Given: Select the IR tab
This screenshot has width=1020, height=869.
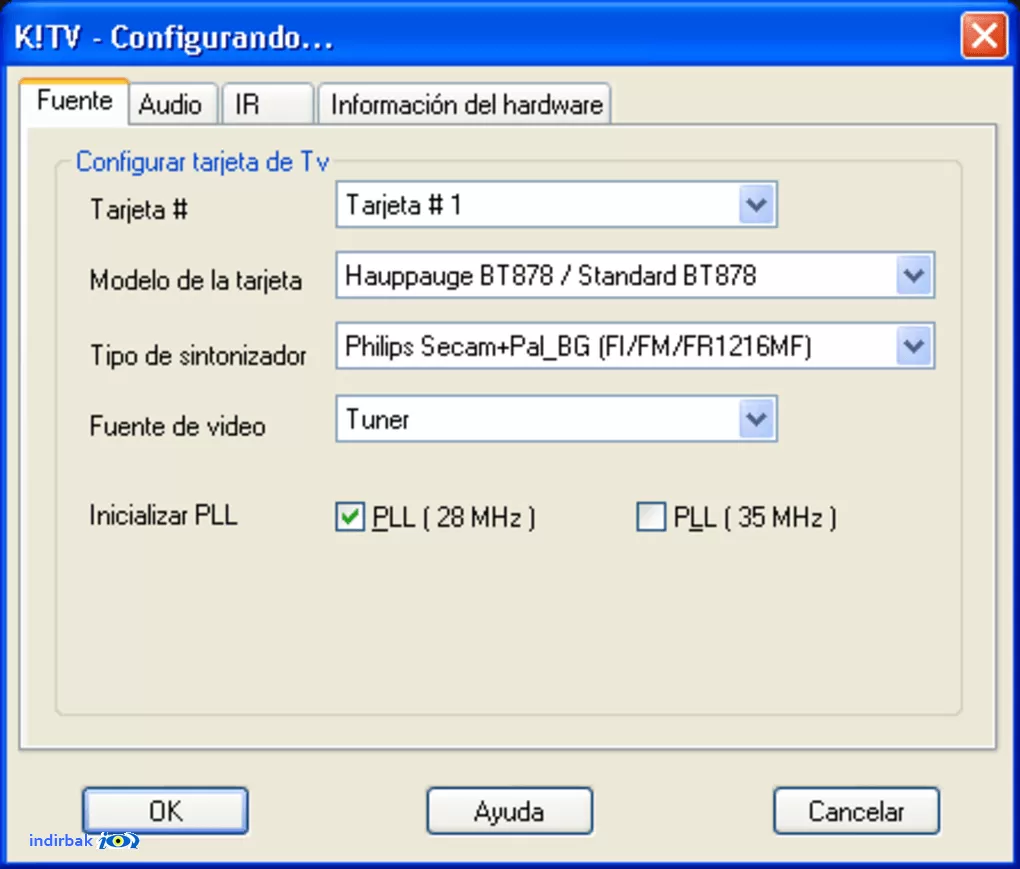Looking at the screenshot, I should [267, 104].
